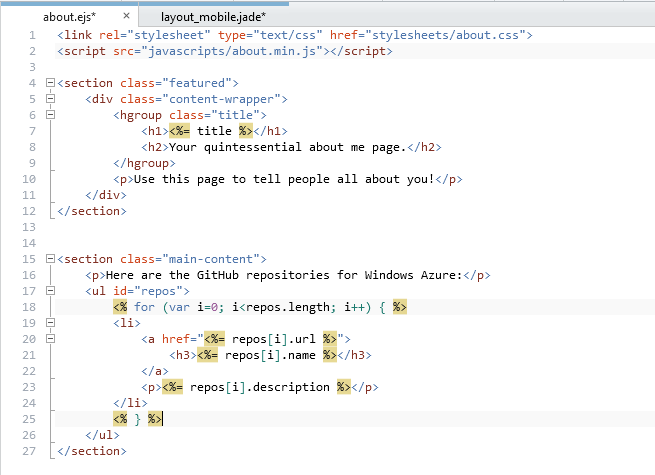
Task: Click the closing </ul> tag
Action: (102, 435)
